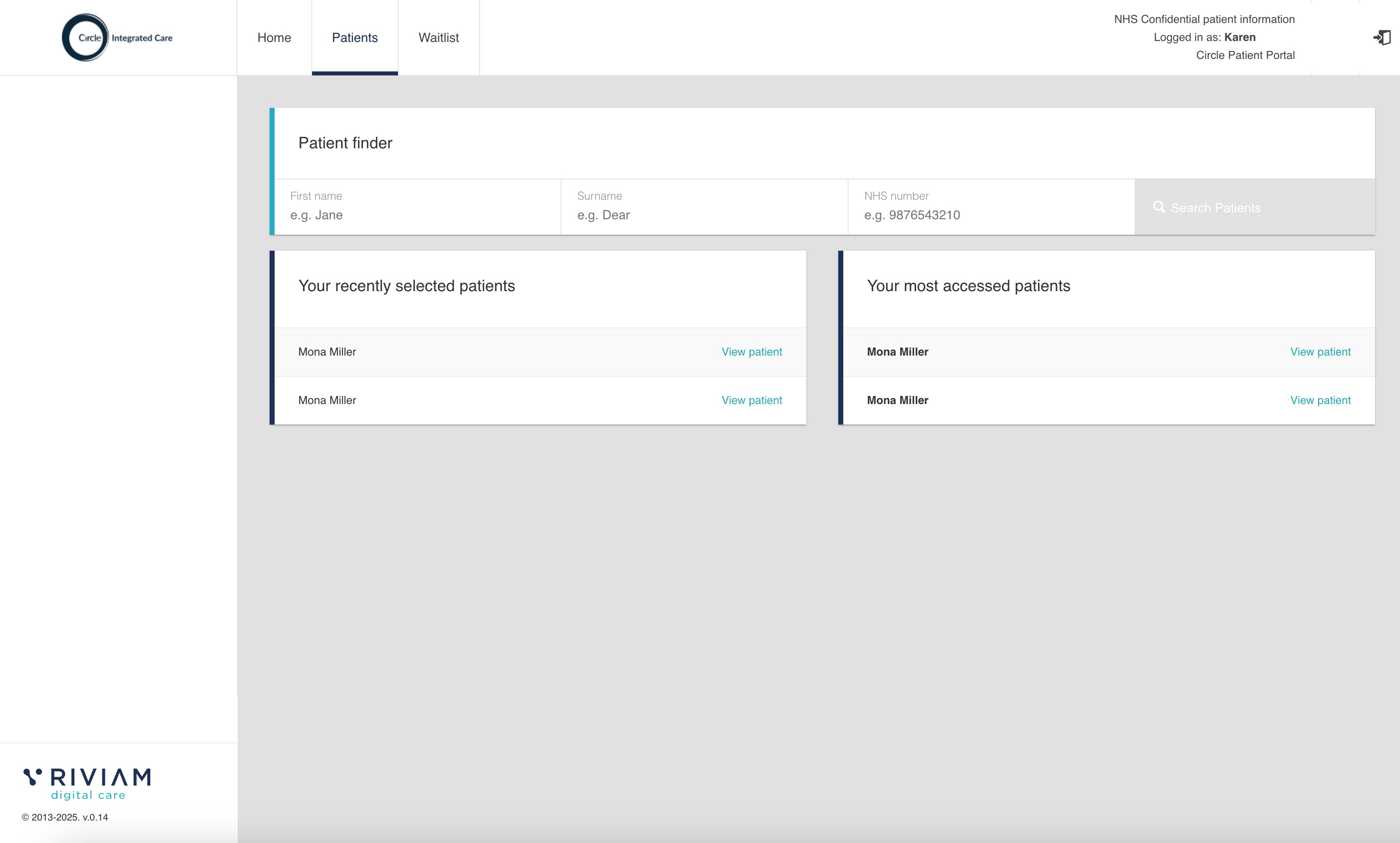Switch to the Waitlist tab
This screenshot has height=843, width=1400.
tap(438, 37)
